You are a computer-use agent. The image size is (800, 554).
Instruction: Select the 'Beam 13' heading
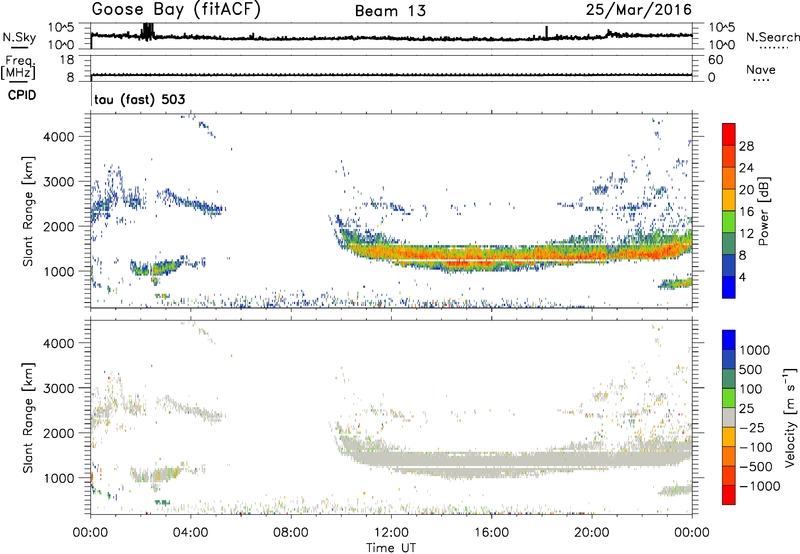click(x=390, y=11)
